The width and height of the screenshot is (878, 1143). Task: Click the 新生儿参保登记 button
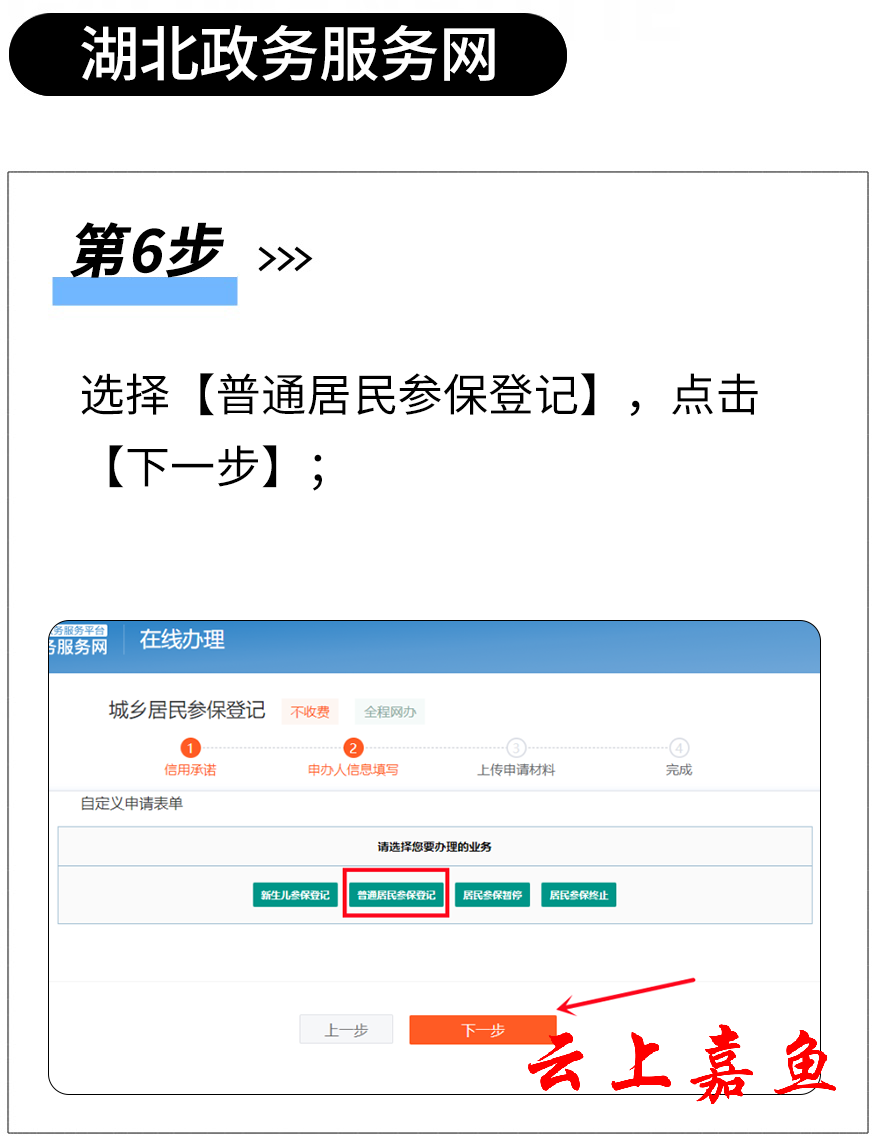295,894
